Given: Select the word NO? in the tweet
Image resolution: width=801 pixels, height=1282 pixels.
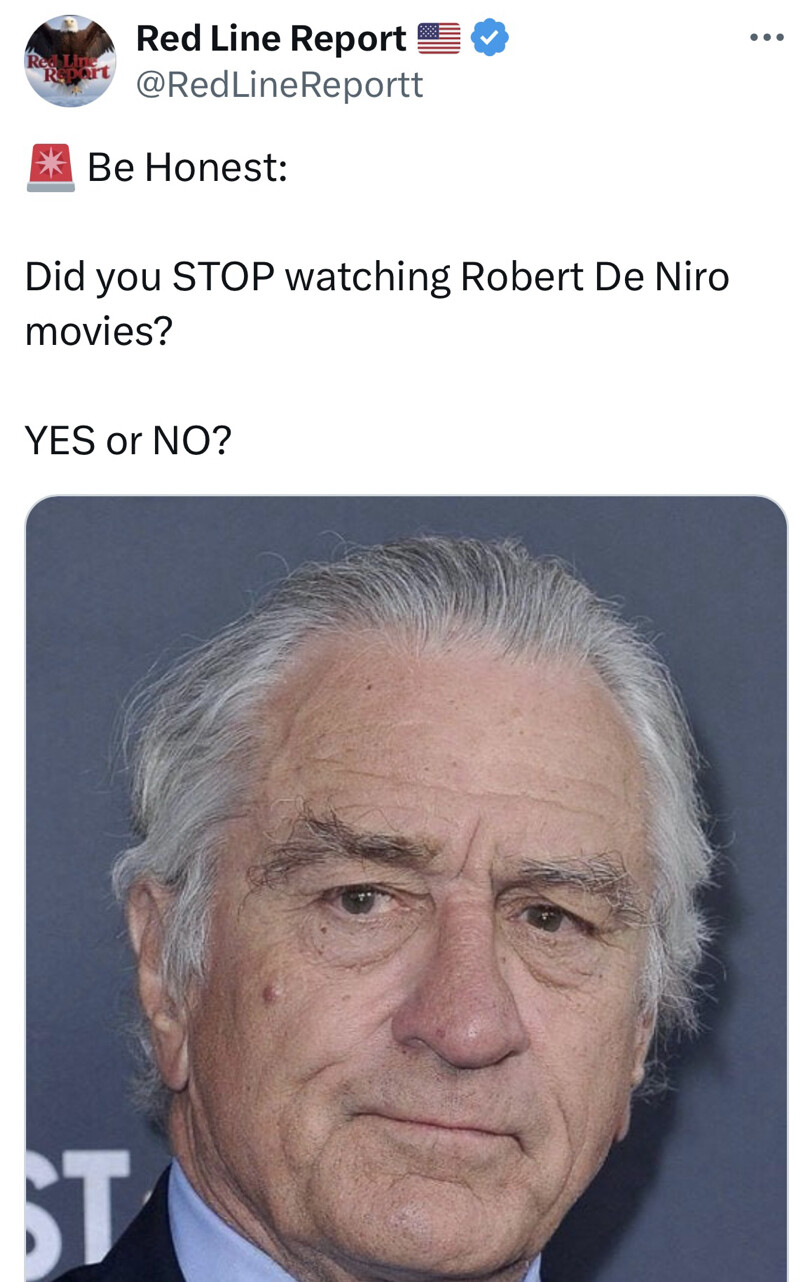Looking at the screenshot, I should tap(192, 439).
